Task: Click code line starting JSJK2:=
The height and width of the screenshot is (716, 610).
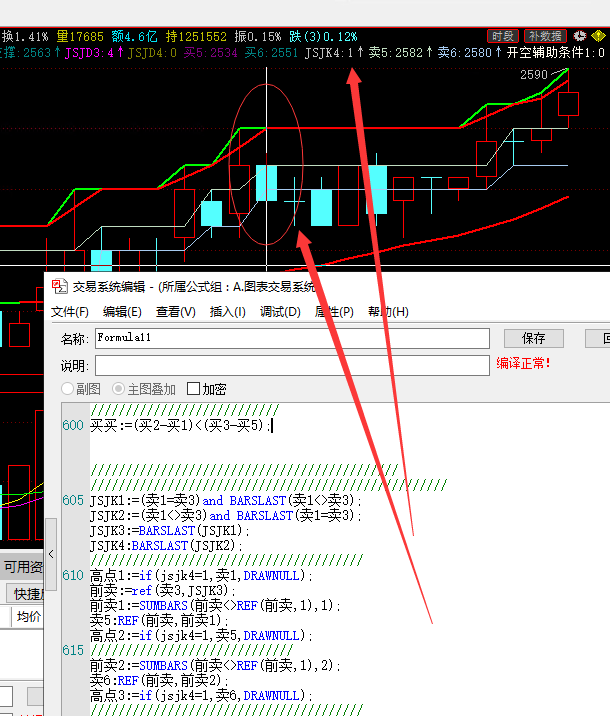Action: click(226, 516)
